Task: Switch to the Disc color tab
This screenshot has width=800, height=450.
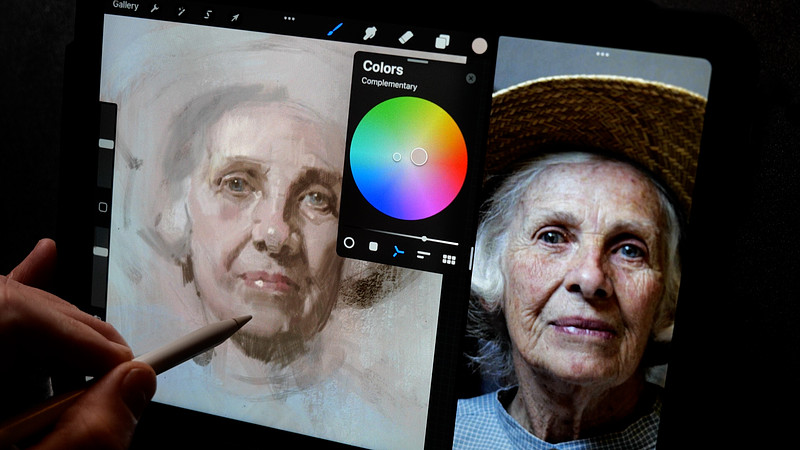Action: click(x=349, y=242)
